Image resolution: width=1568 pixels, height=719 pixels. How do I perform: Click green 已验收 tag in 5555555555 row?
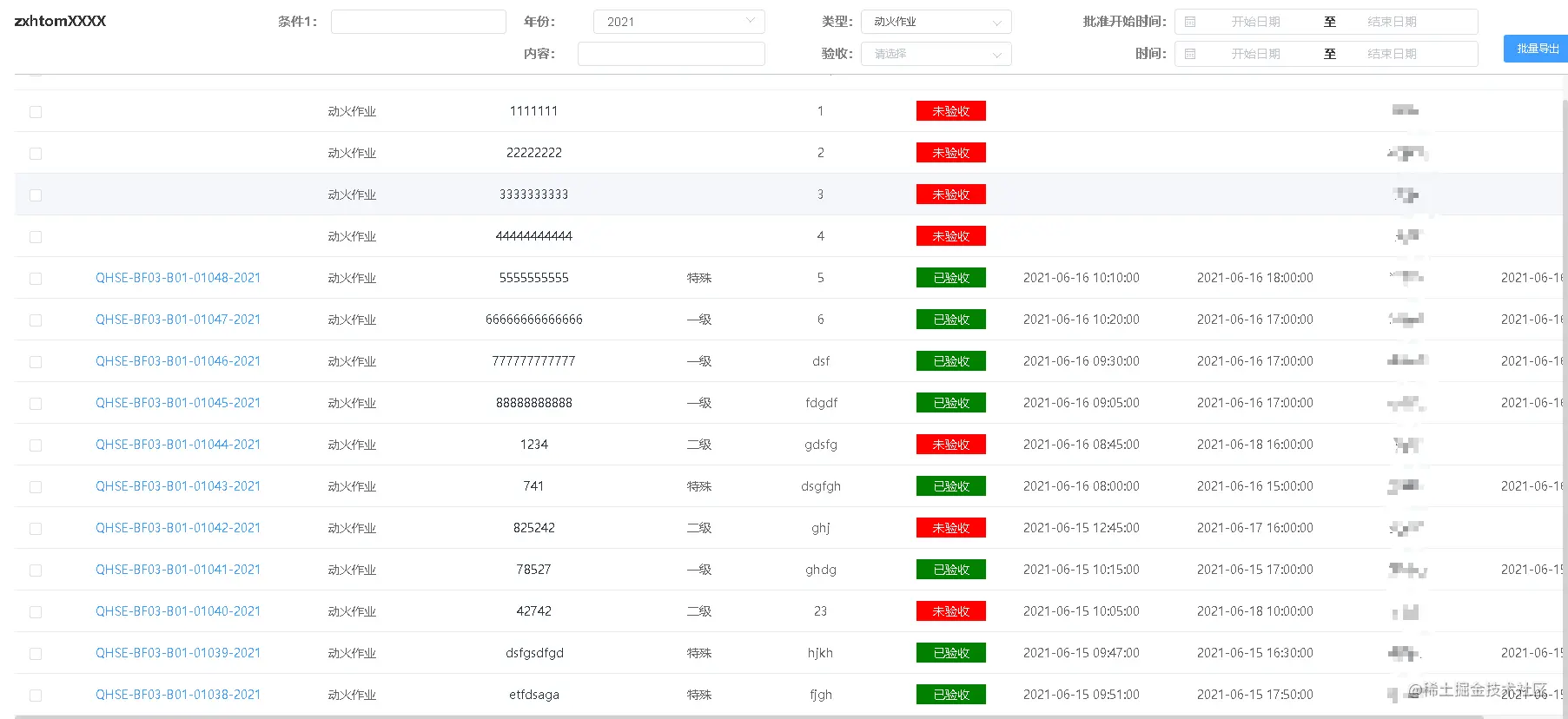pyautogui.click(x=951, y=278)
